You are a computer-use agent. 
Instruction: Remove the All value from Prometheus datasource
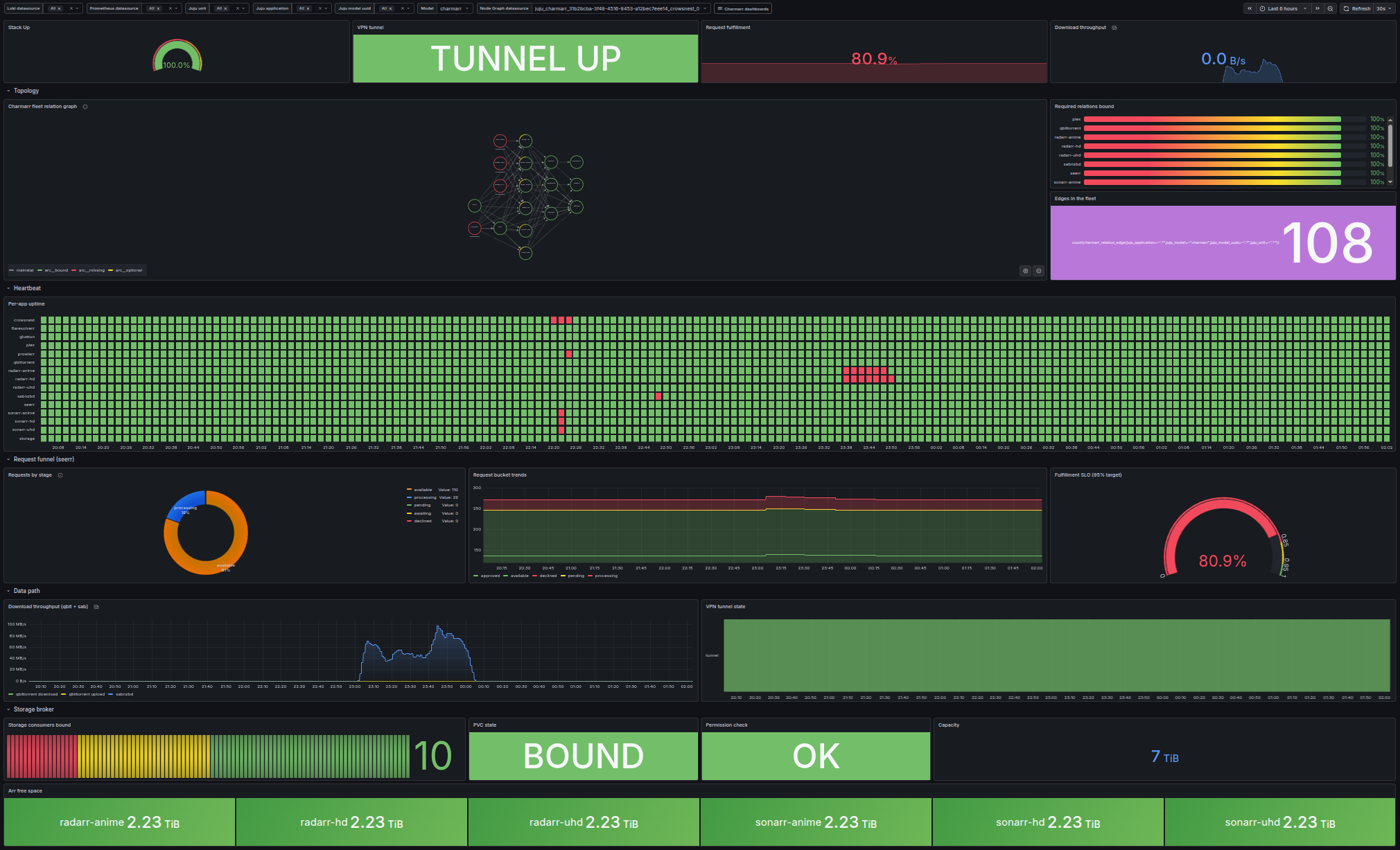158,8
